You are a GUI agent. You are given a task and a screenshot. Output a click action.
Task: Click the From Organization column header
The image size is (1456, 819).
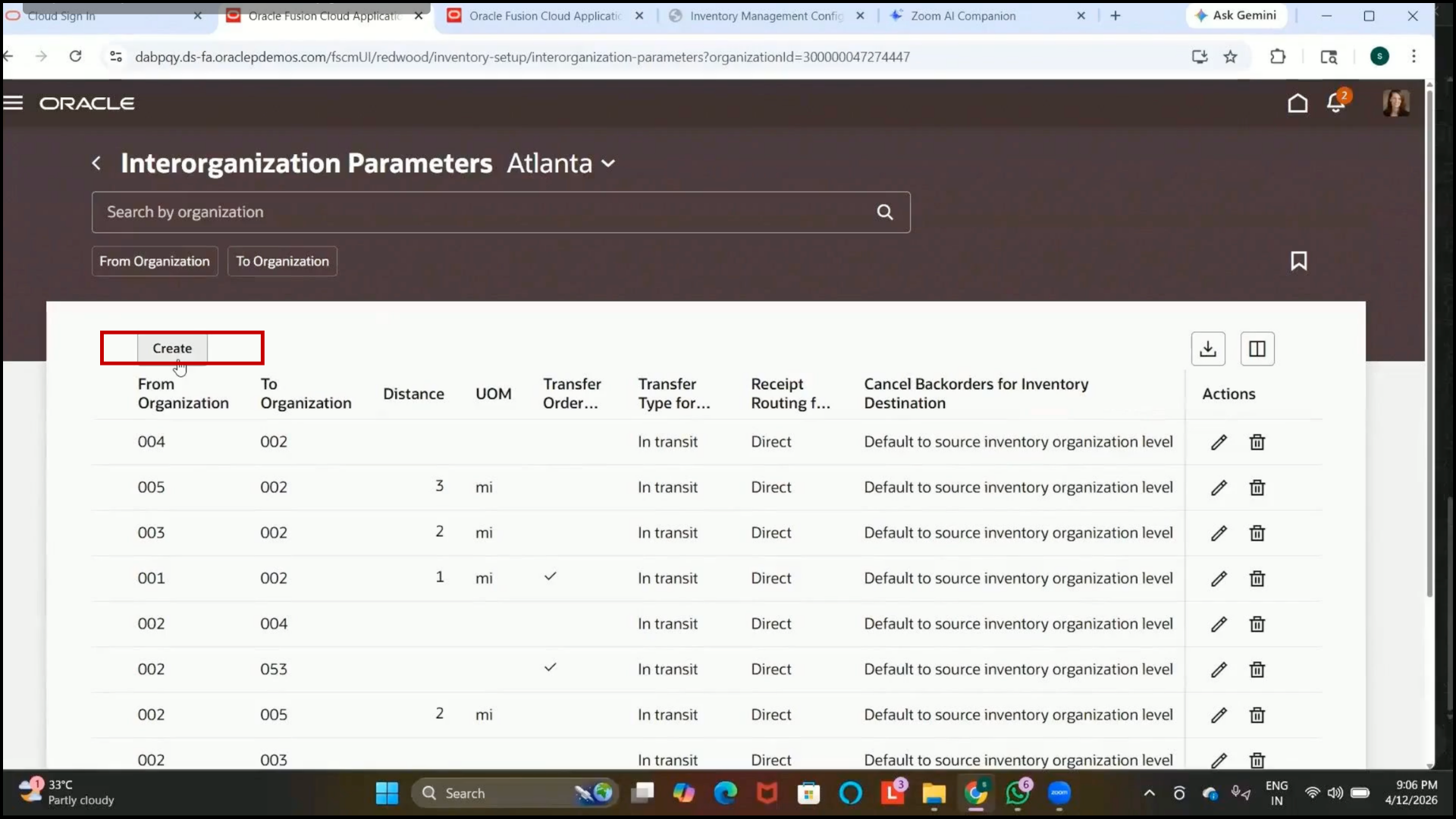[x=183, y=394]
